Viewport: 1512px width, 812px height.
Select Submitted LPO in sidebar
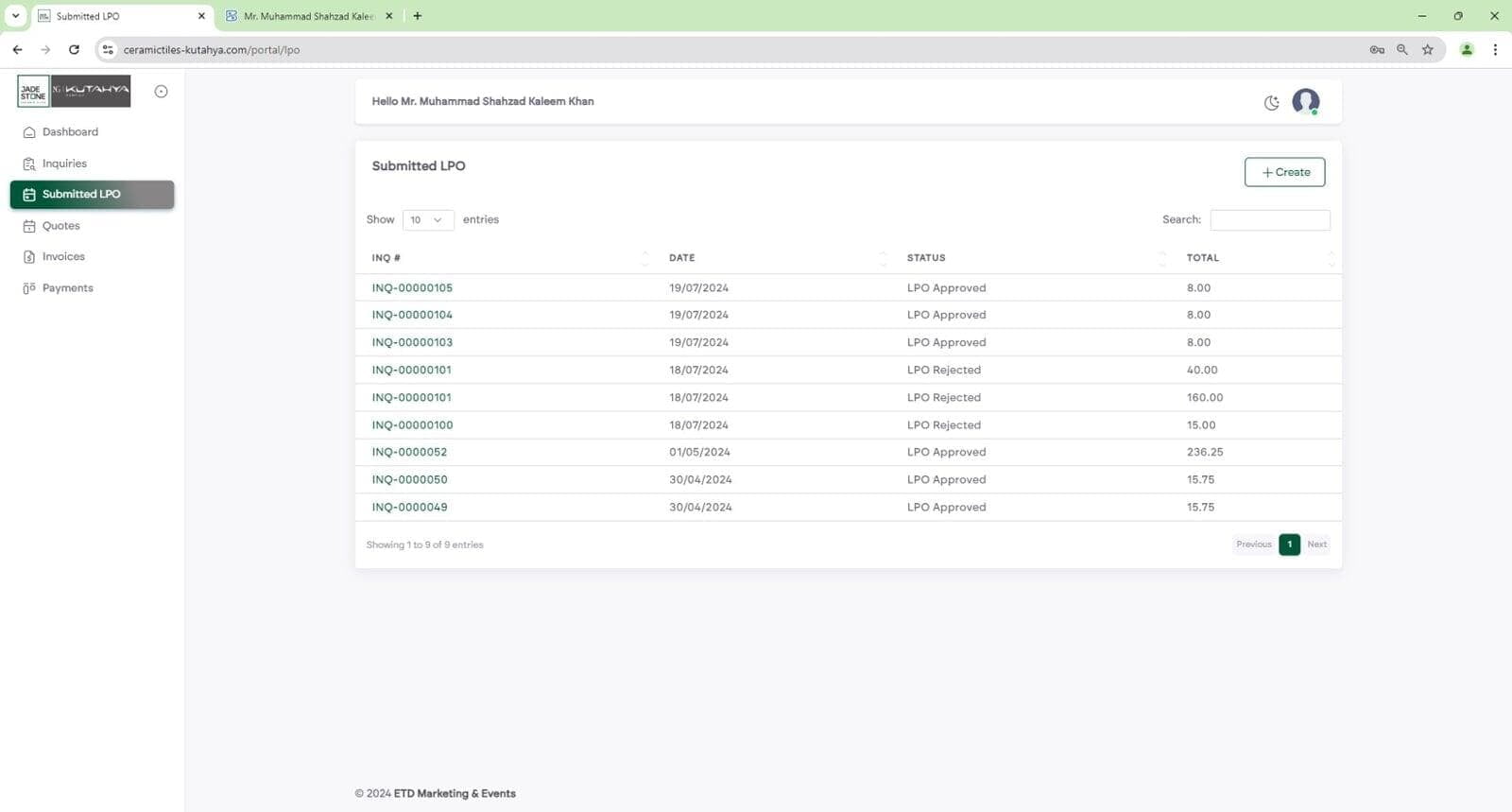pos(92,195)
